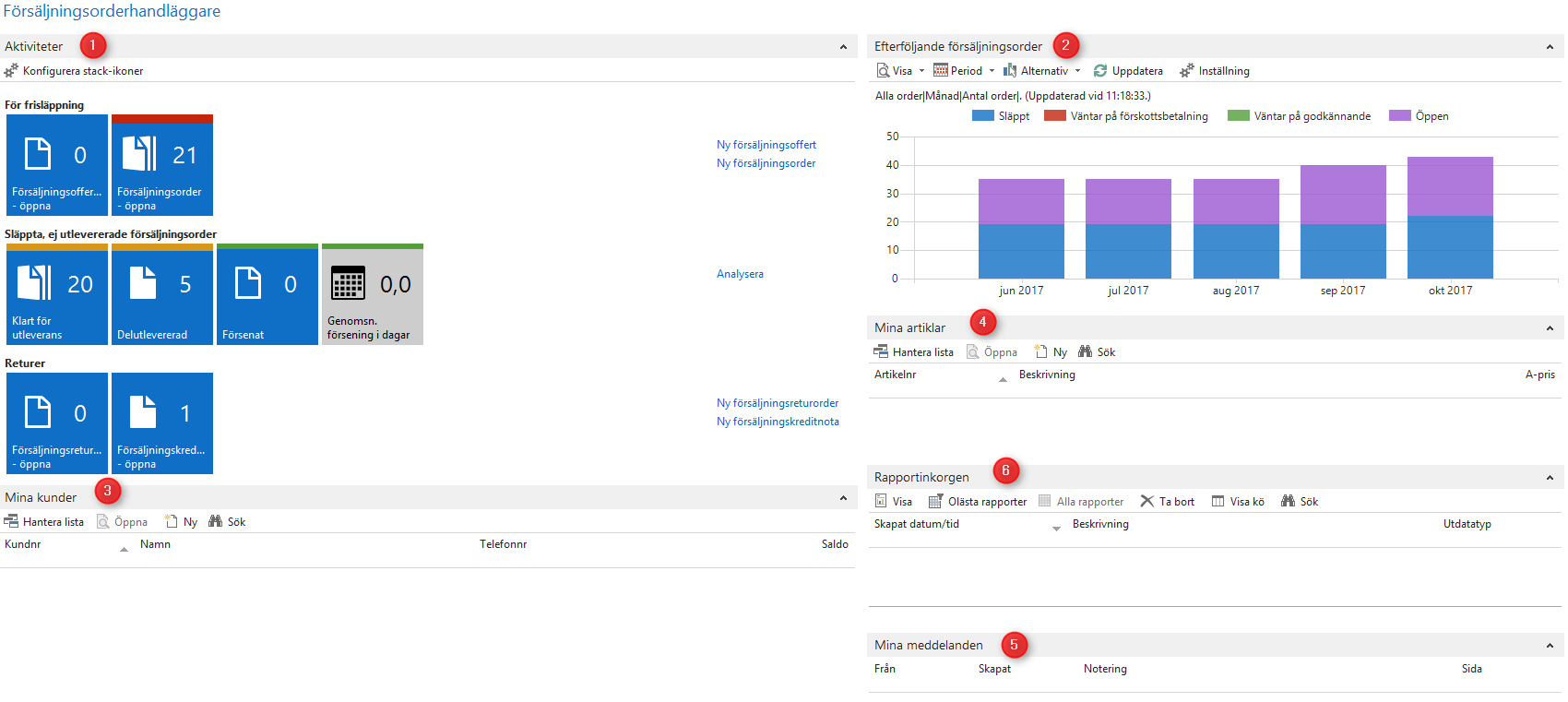The height and width of the screenshot is (702, 1568).
Task: Click the okt 2017 chart bar
Action: click(x=1450, y=218)
